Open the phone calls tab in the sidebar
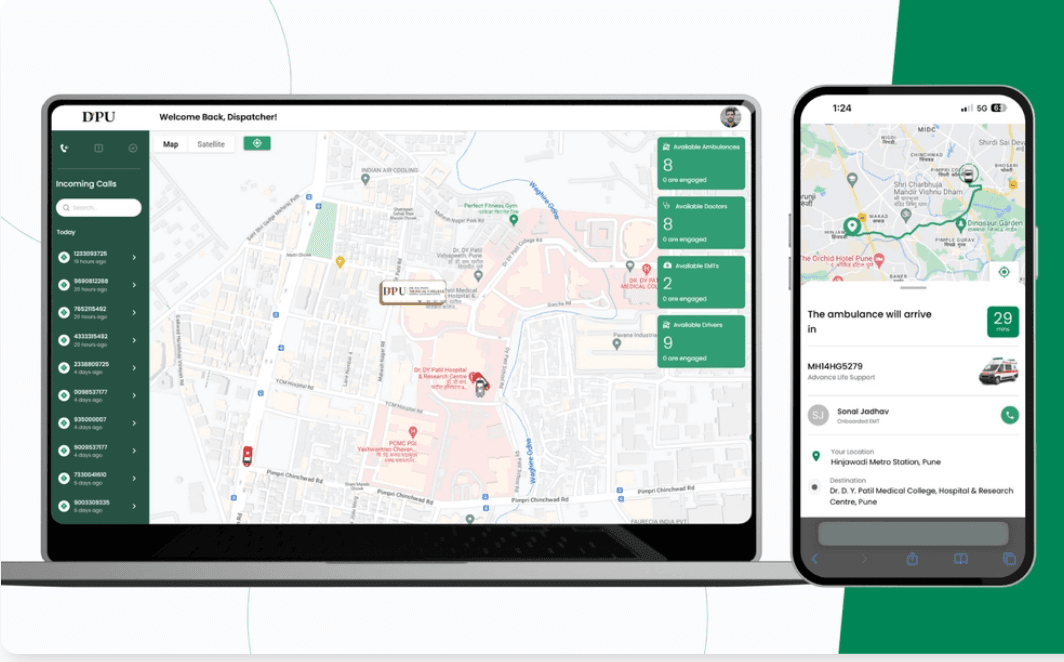 pos(64,148)
